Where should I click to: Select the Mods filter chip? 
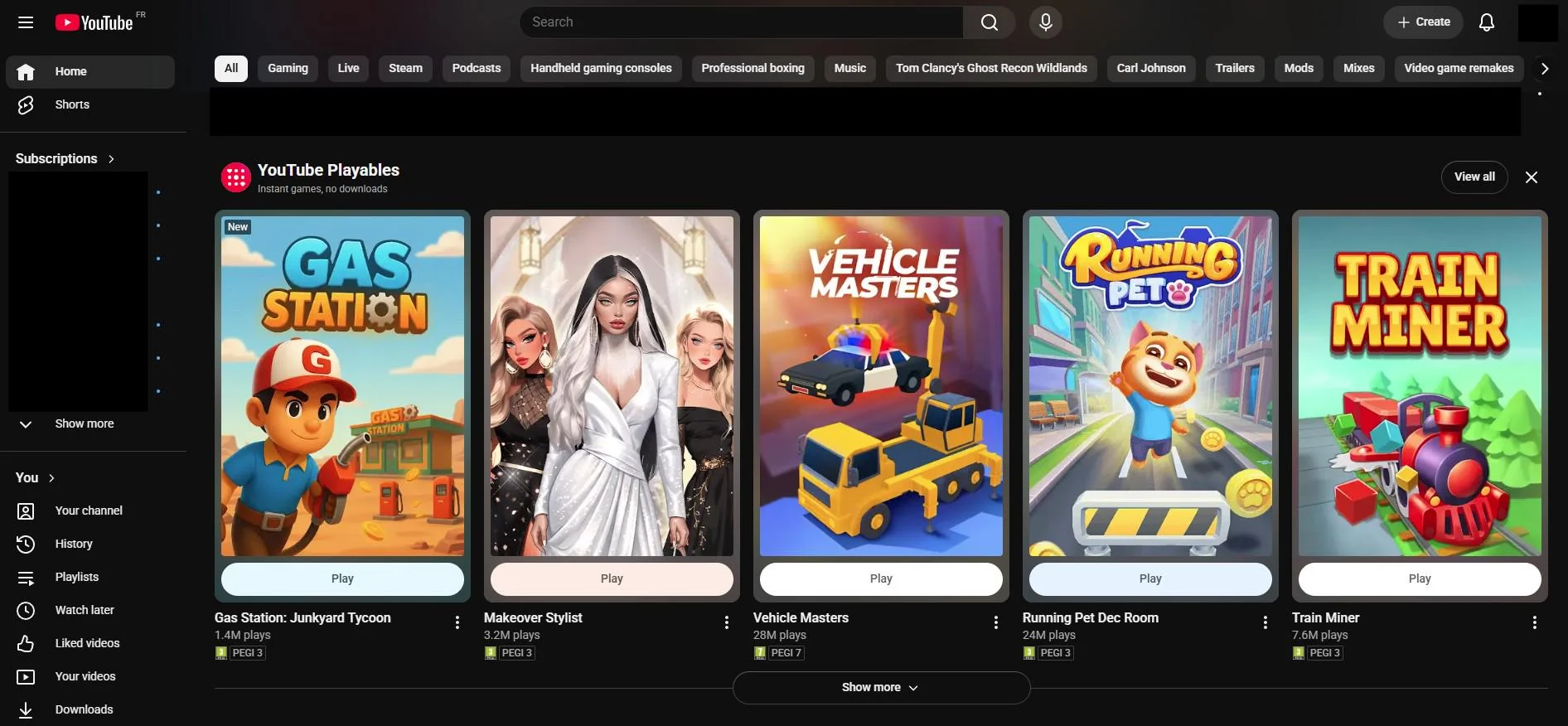click(1299, 69)
